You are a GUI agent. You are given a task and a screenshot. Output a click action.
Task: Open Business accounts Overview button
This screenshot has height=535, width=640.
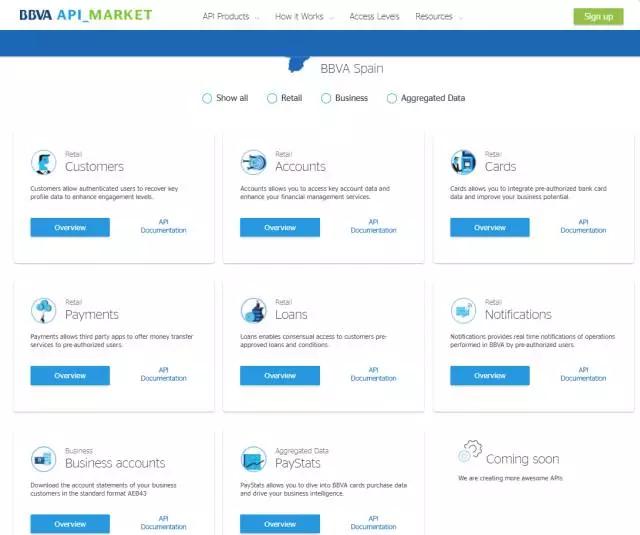pyautogui.click(x=70, y=524)
